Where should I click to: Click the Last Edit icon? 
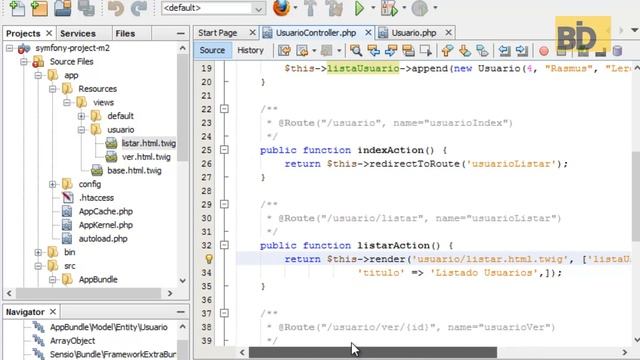click(x=284, y=51)
